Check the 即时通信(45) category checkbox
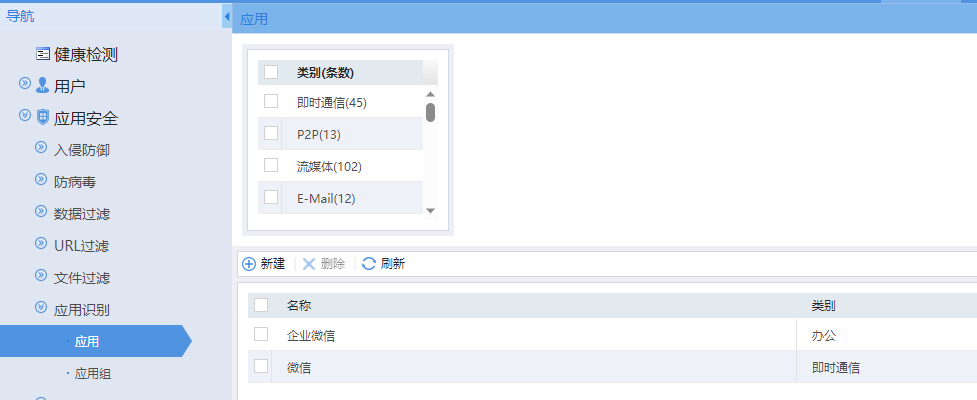The width and height of the screenshot is (977, 400). (x=271, y=101)
